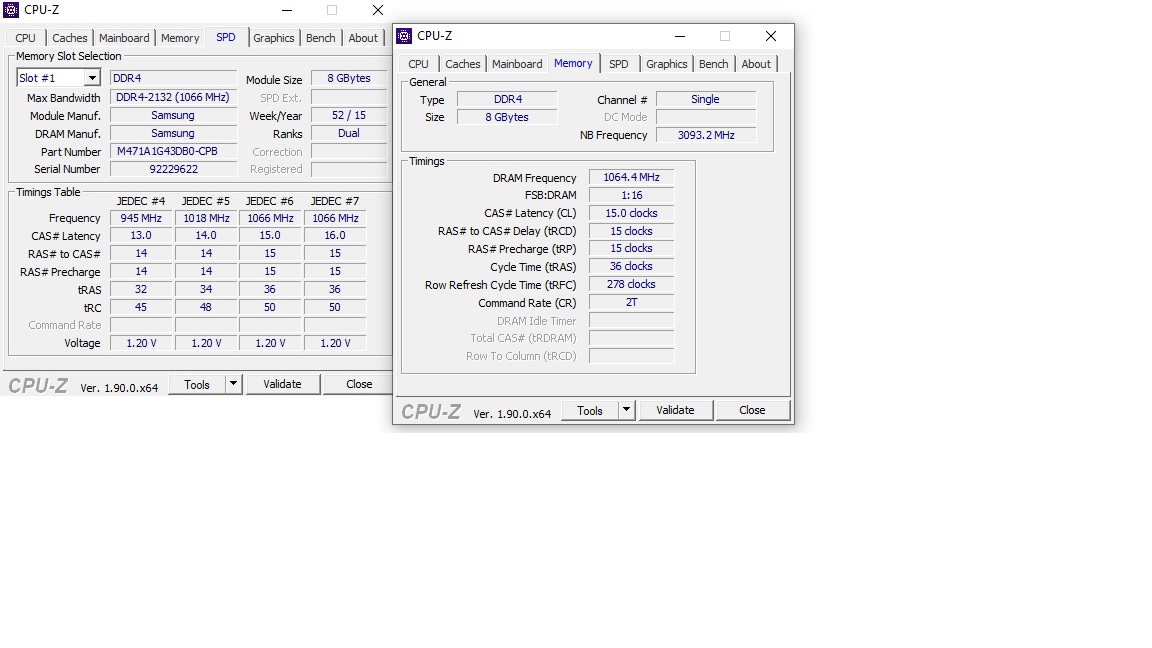The height and width of the screenshot is (648, 1152).
Task: Click JEDEC #5 frequency 1018 MHz cell
Action: 206,218
